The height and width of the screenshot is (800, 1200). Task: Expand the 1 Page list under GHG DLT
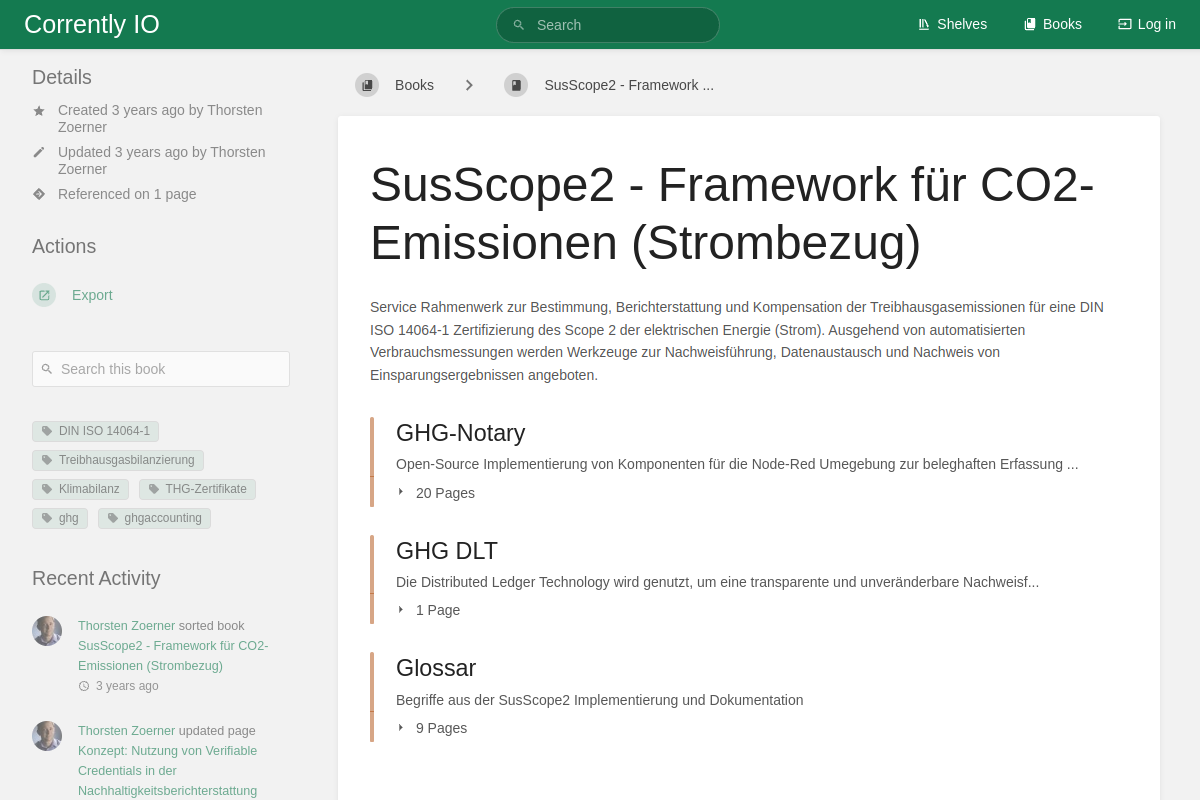click(429, 610)
